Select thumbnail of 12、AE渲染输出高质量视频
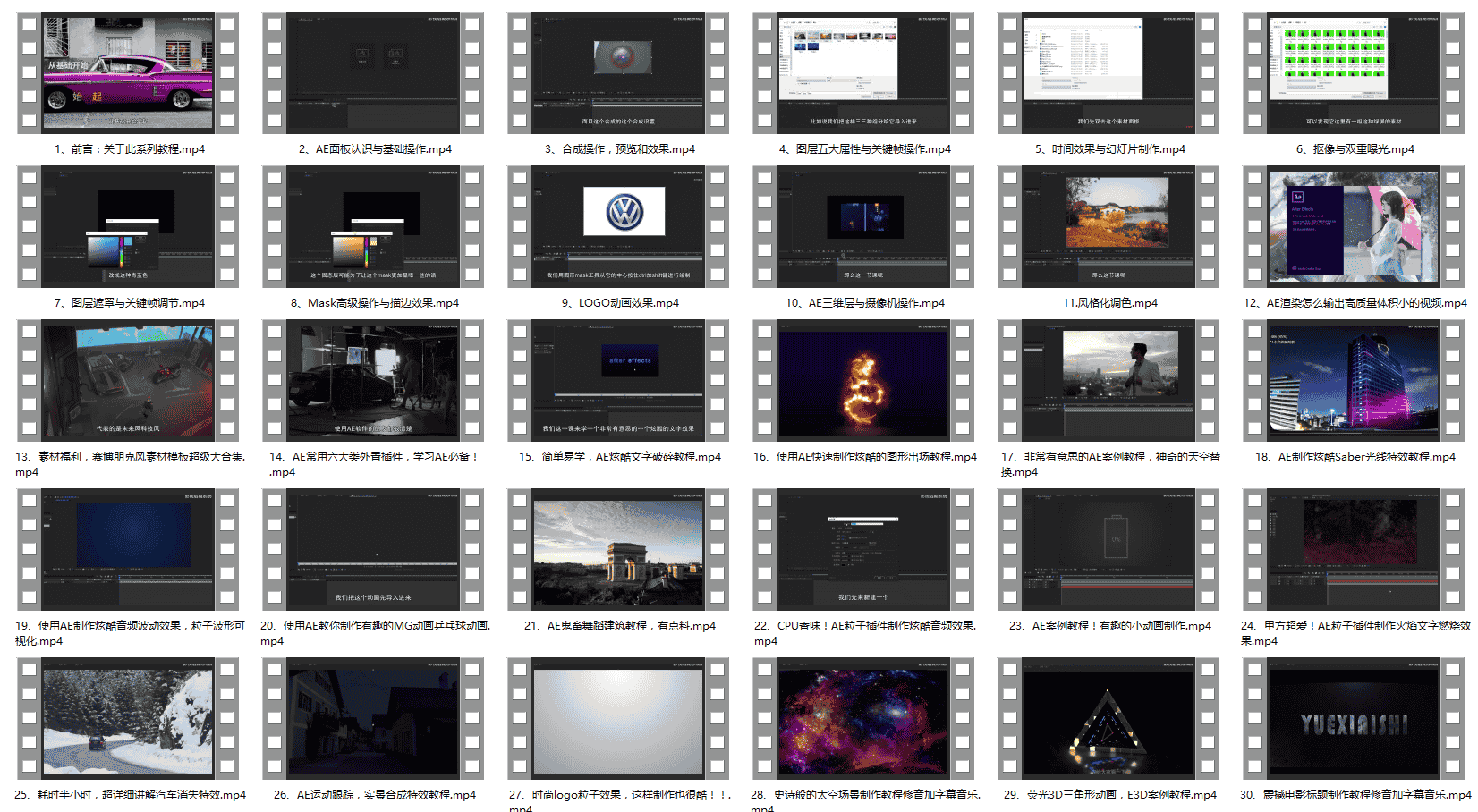Image resolution: width=1478 pixels, height=812 pixels. tap(1354, 227)
